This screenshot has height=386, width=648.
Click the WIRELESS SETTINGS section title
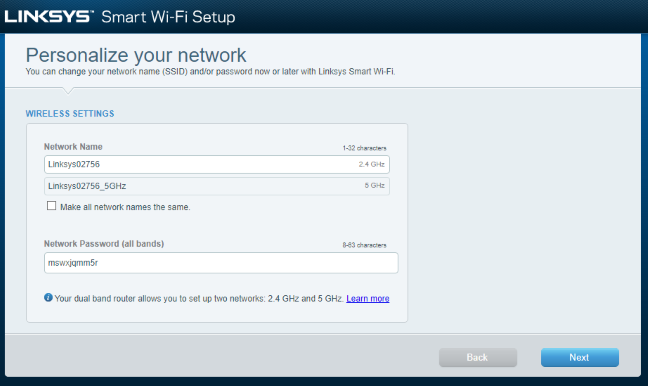[x=70, y=114]
